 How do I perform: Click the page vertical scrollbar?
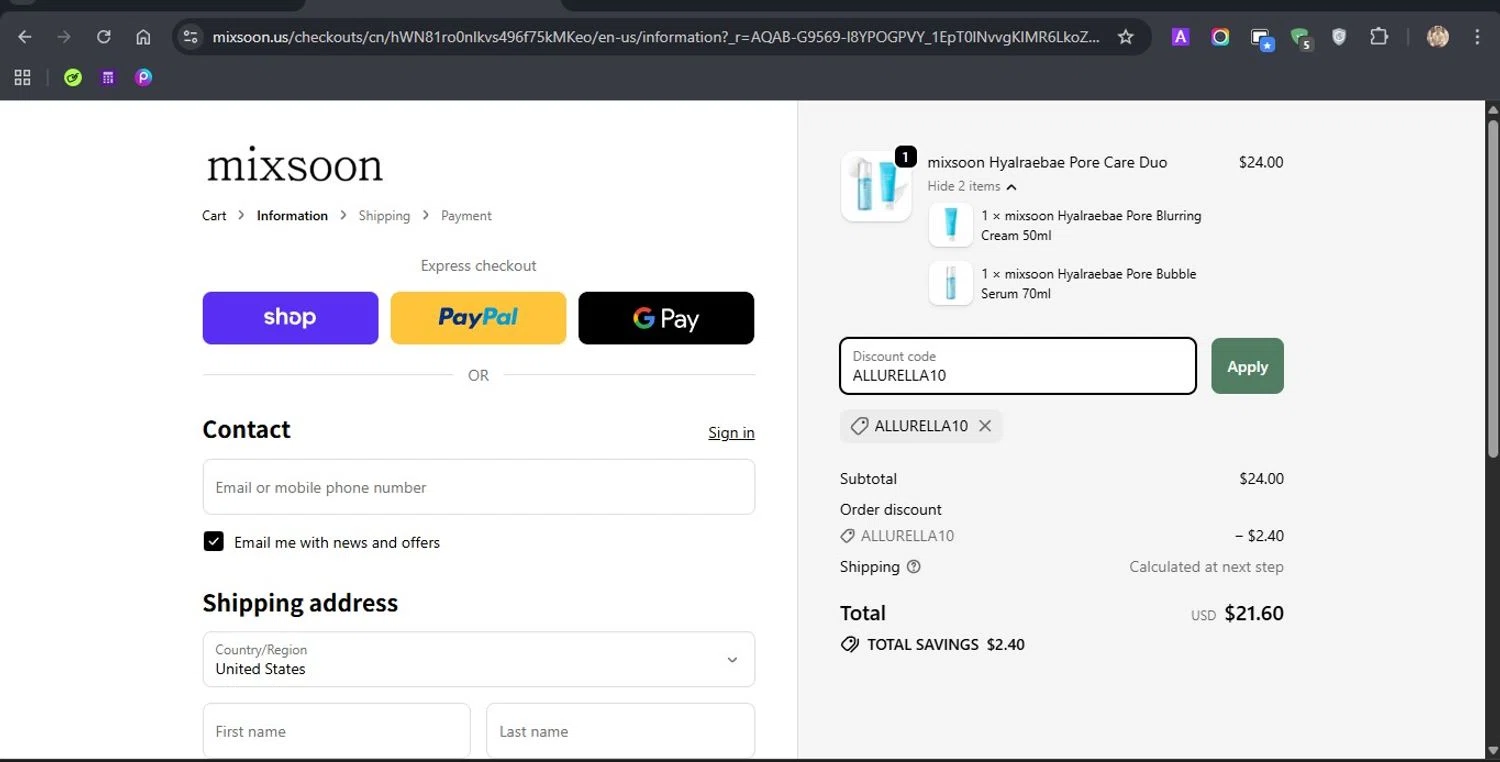coord(1493,290)
